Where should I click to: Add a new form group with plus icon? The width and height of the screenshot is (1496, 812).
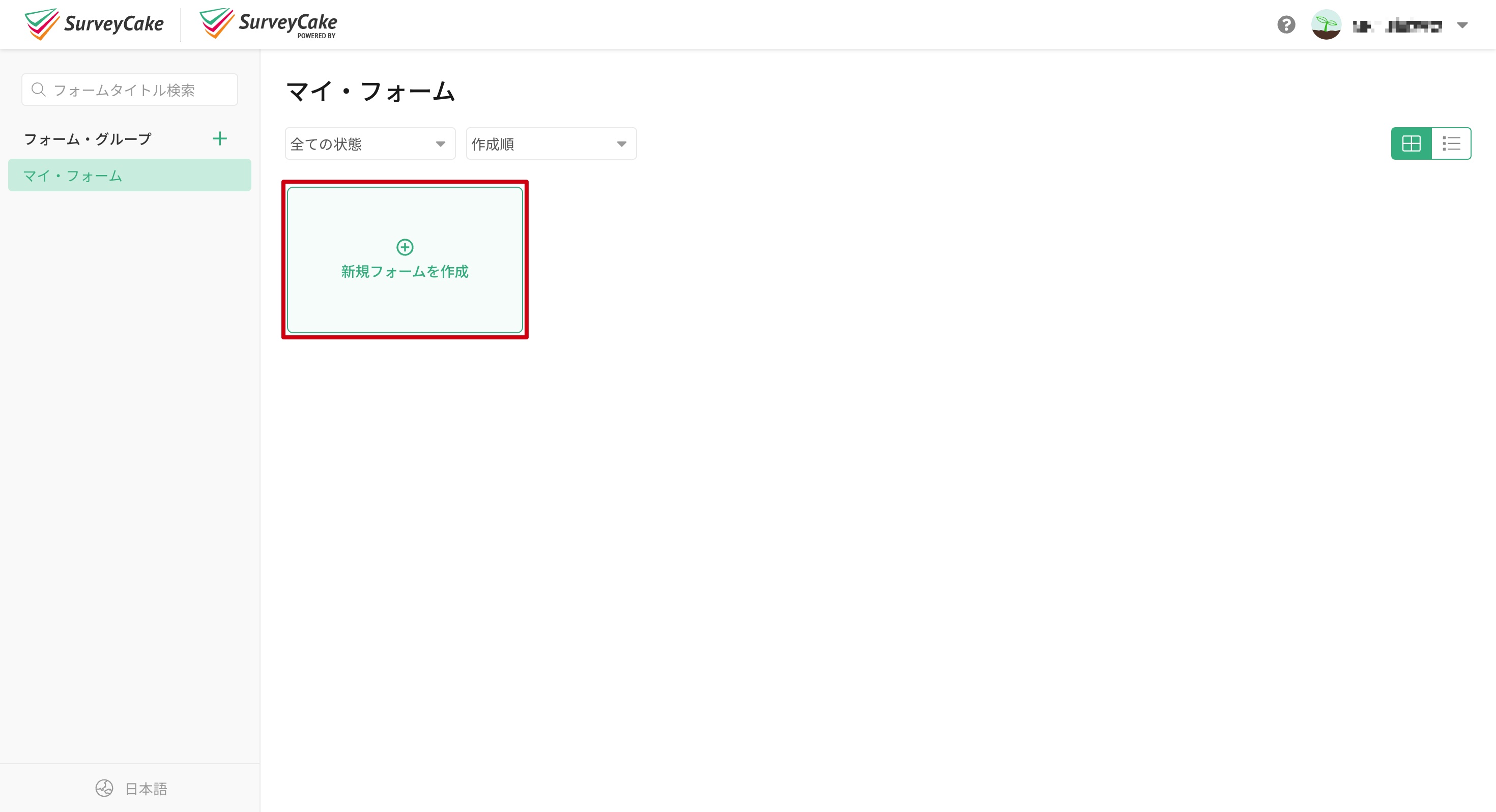pos(219,138)
